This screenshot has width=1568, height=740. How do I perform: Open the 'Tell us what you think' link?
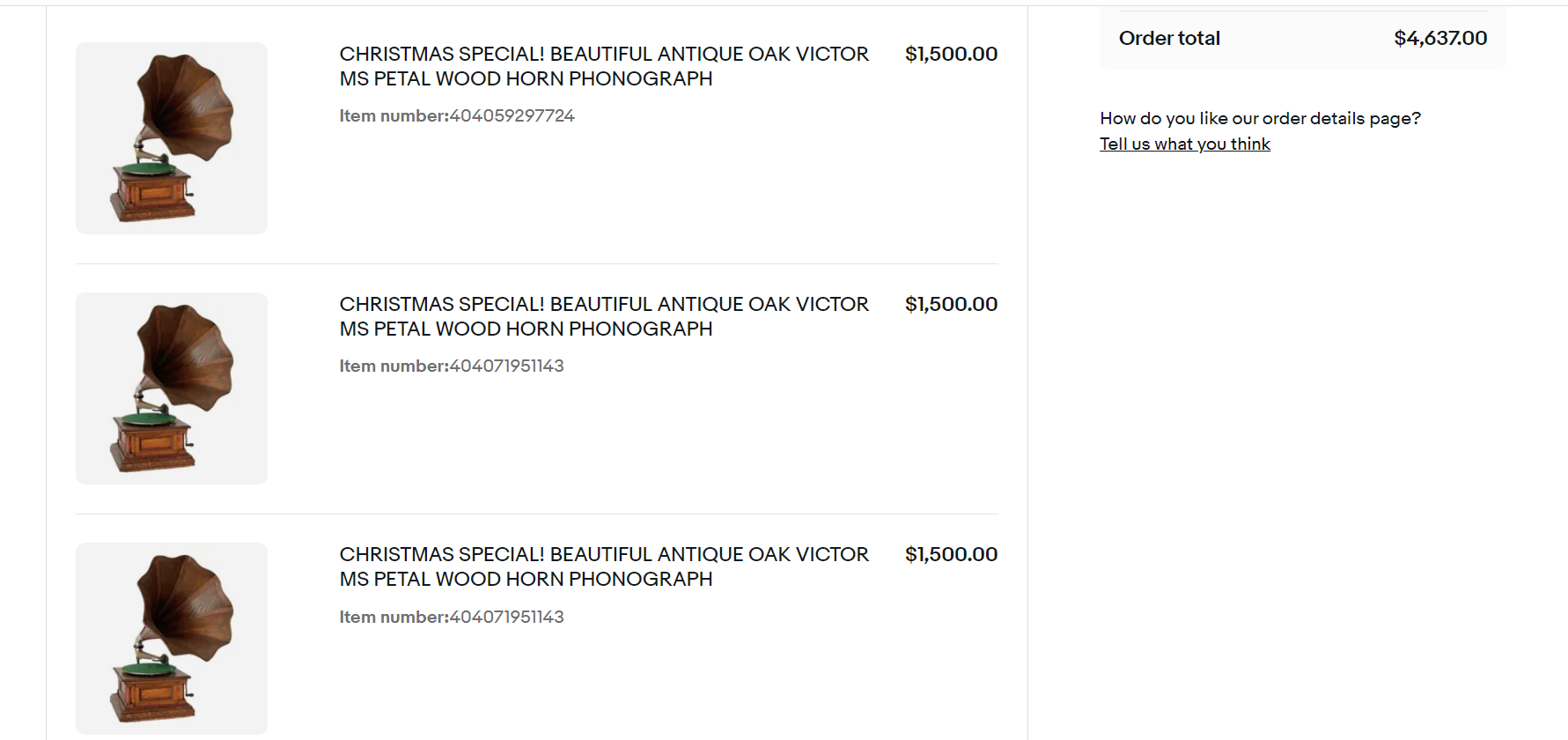tap(1184, 144)
